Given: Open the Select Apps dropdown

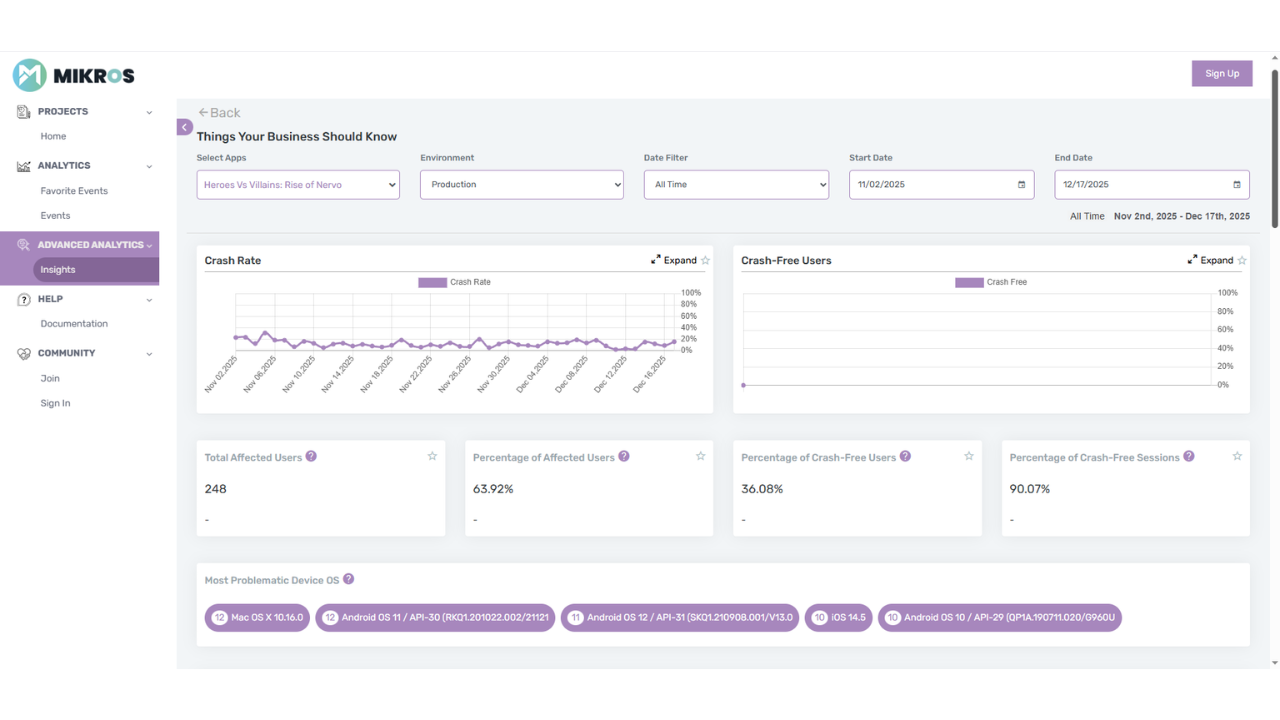Looking at the screenshot, I should pos(298,185).
